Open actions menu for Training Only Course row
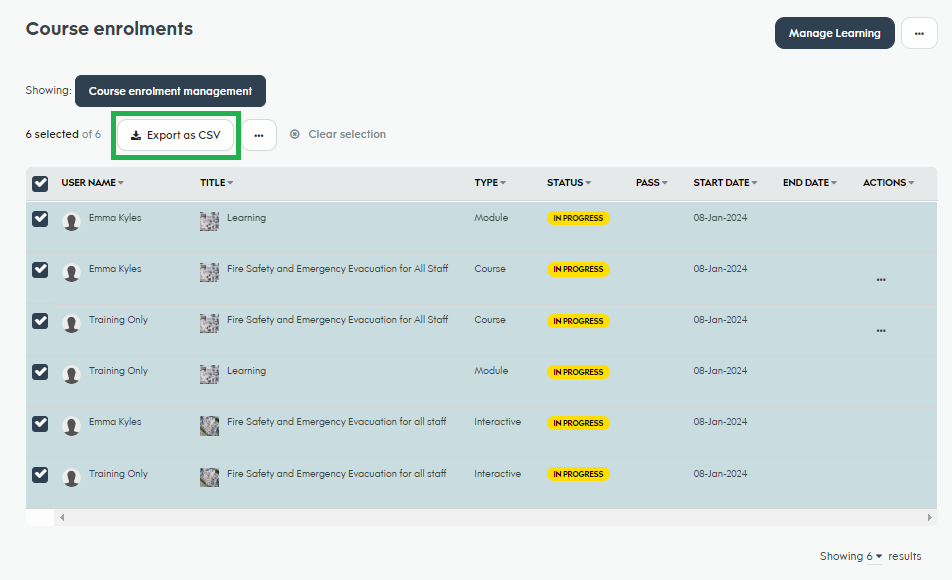 coord(881,330)
